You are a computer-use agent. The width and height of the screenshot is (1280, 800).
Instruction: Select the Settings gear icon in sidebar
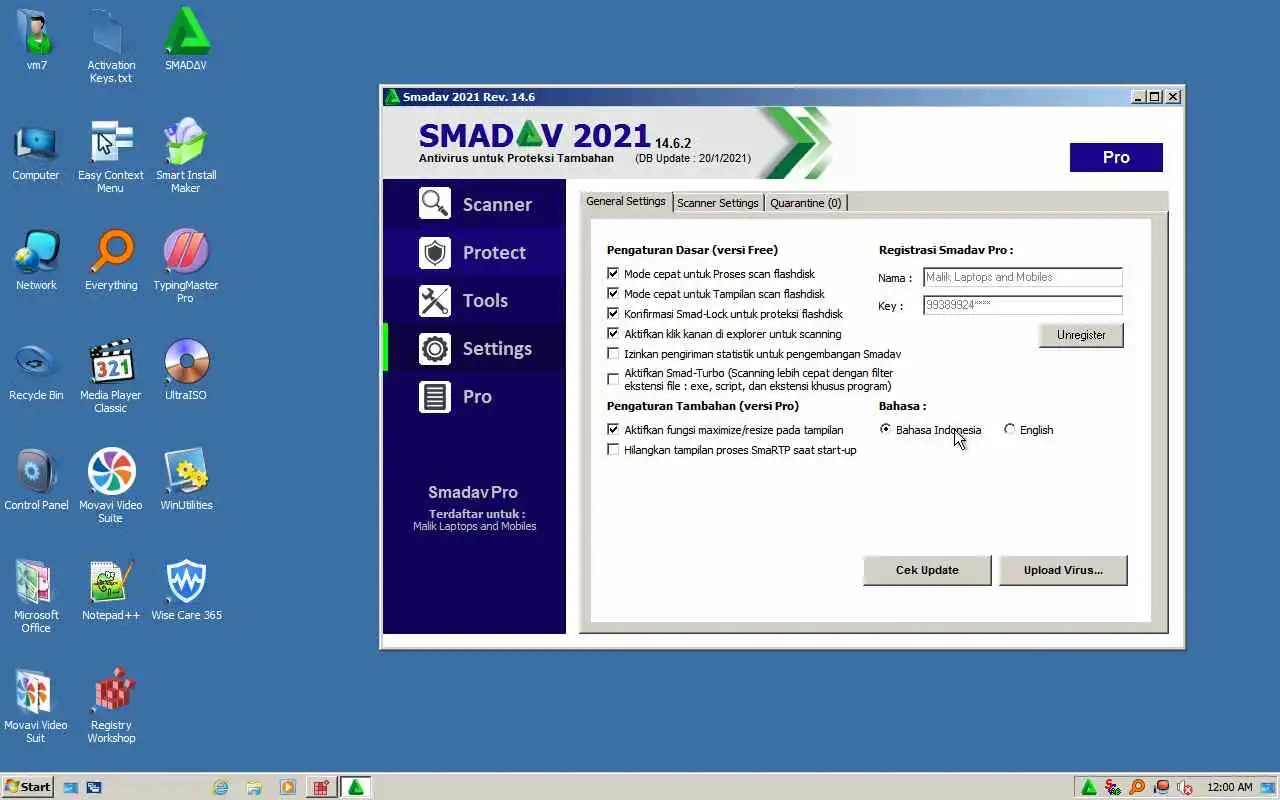[x=435, y=348]
